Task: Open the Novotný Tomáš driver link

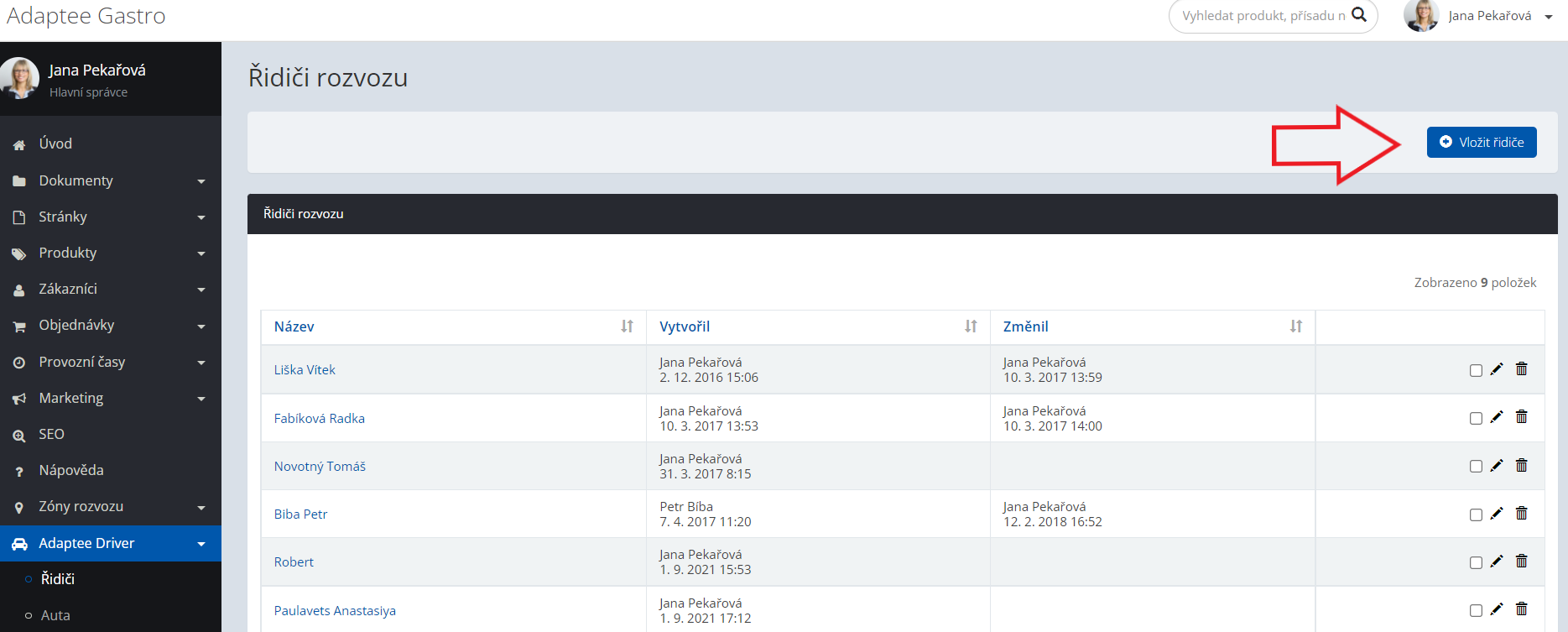Action: pos(320,466)
